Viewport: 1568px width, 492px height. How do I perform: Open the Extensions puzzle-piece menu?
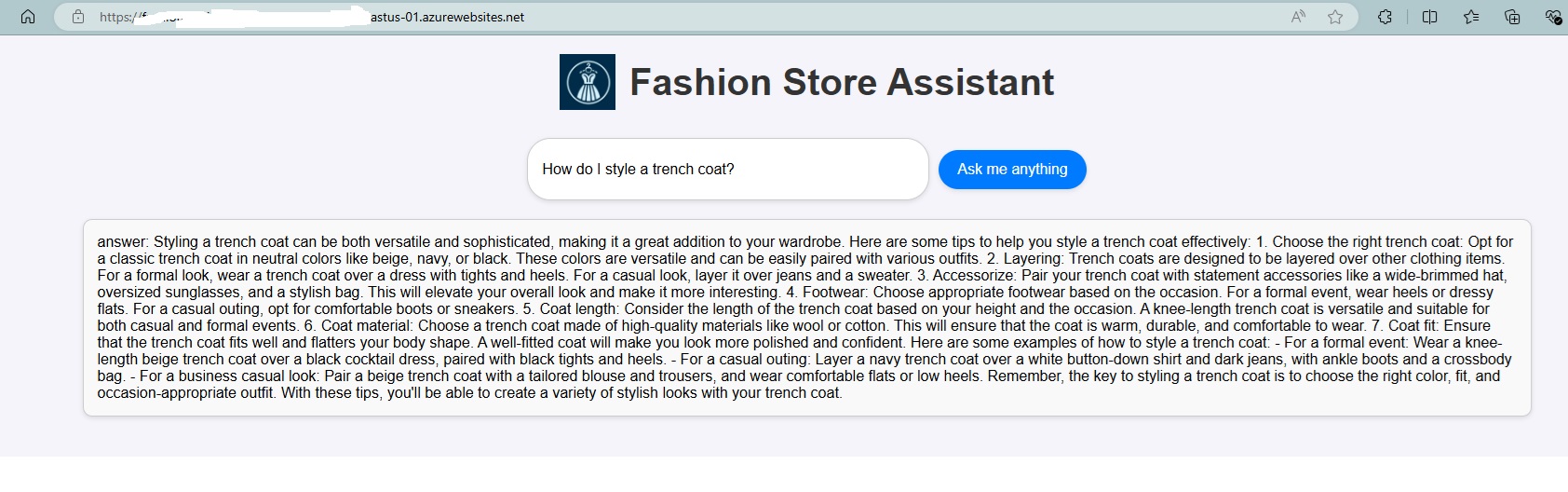[1385, 17]
